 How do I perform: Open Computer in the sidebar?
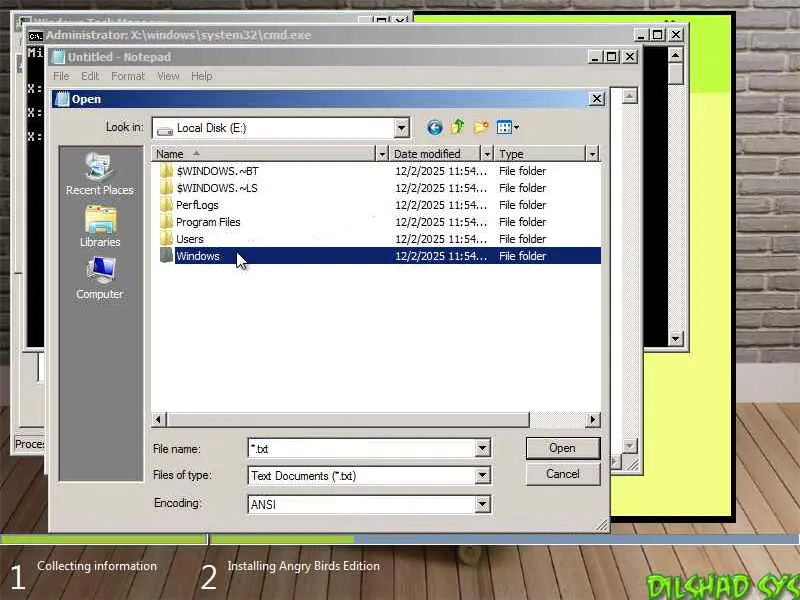(99, 278)
